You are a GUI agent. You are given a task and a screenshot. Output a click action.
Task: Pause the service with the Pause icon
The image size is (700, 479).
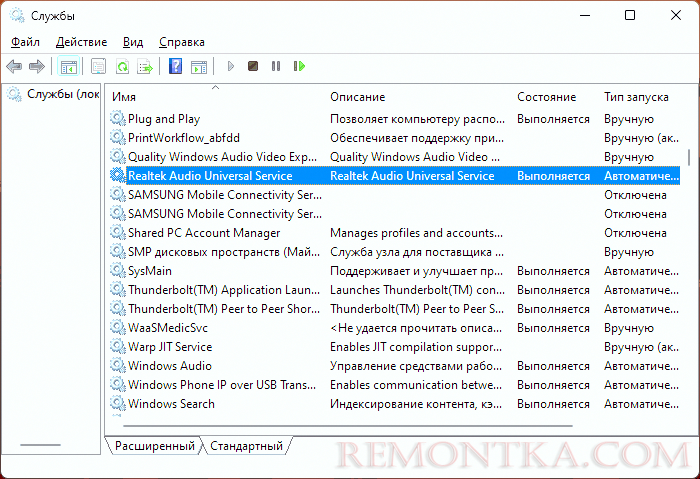click(x=276, y=67)
